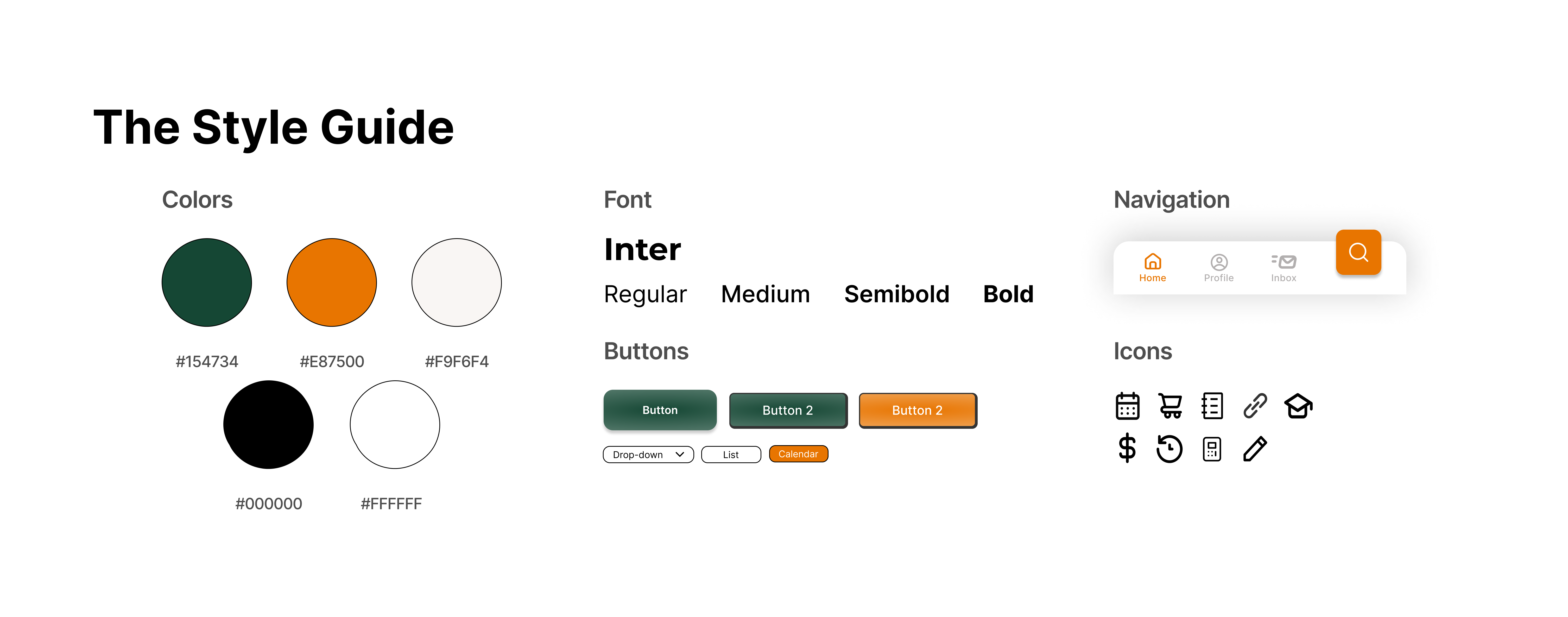Click the history clock icon

(x=1169, y=449)
